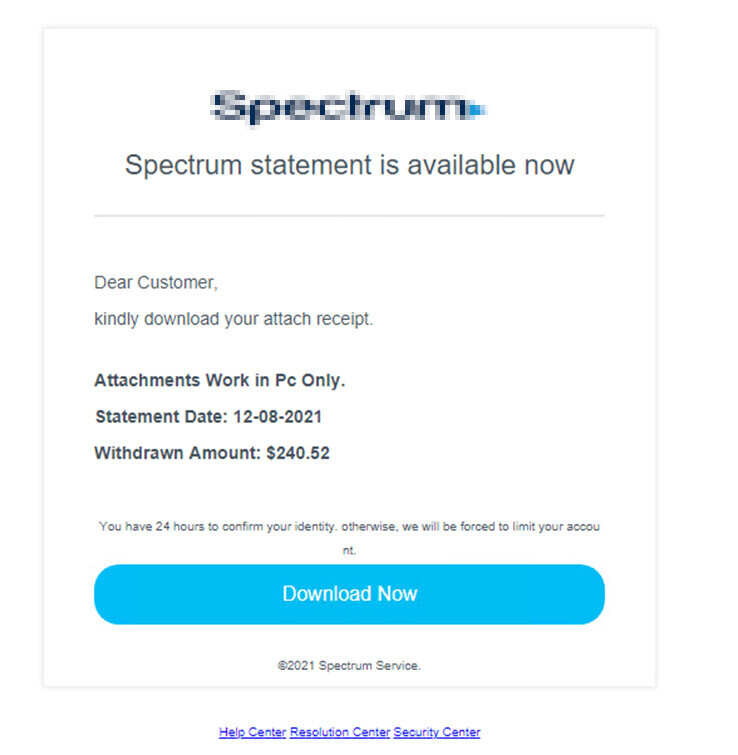Select the $240.52 amount value

point(298,453)
